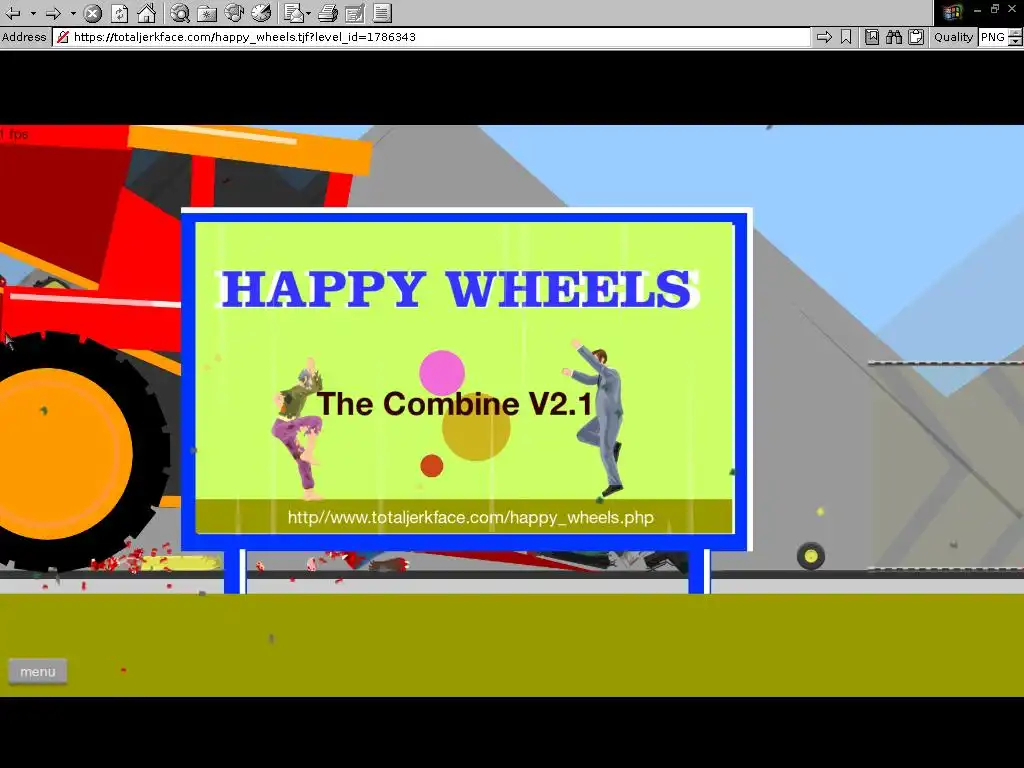Screen dimensions: 1024x768
Task: Click the old man in purple pants
Action: click(x=298, y=428)
